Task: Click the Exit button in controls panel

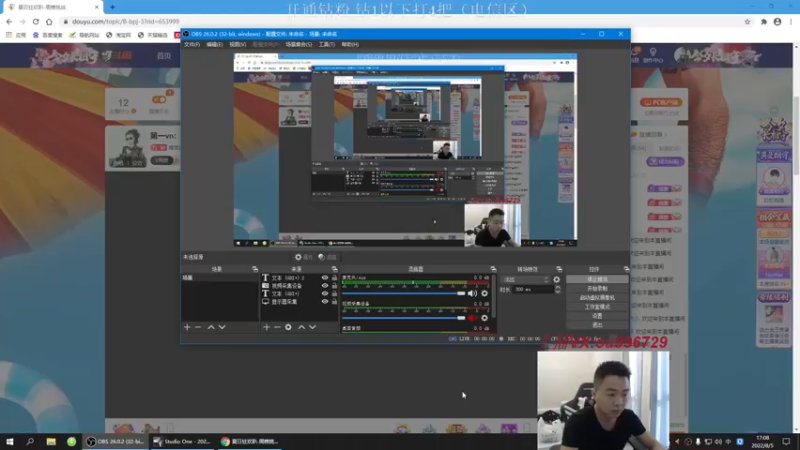Action: 597,326
